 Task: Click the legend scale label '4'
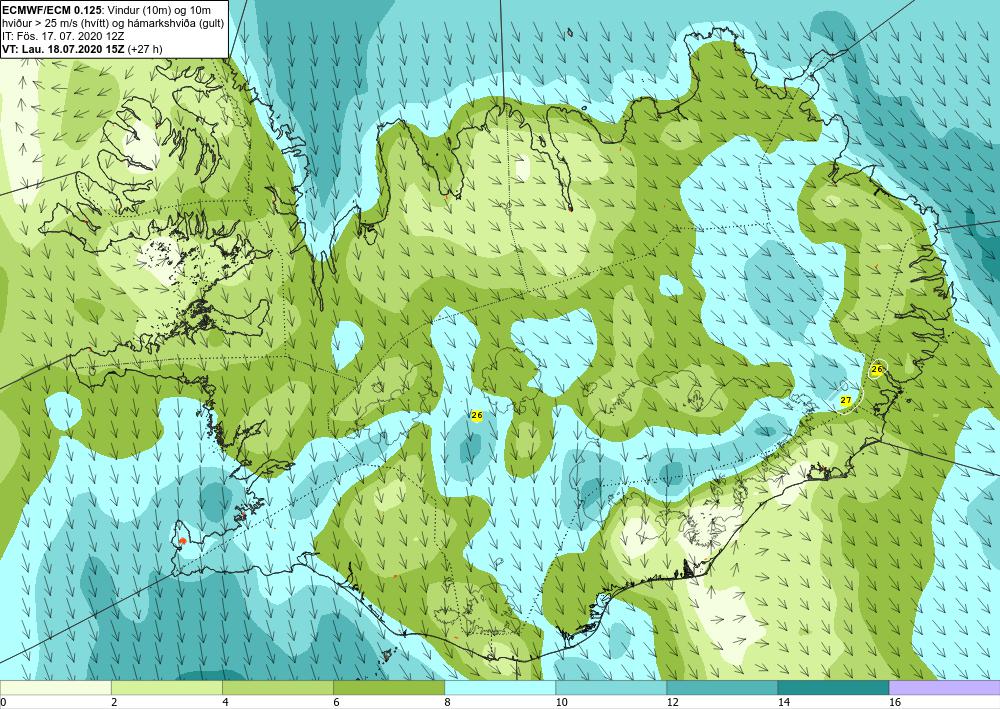pos(225,702)
